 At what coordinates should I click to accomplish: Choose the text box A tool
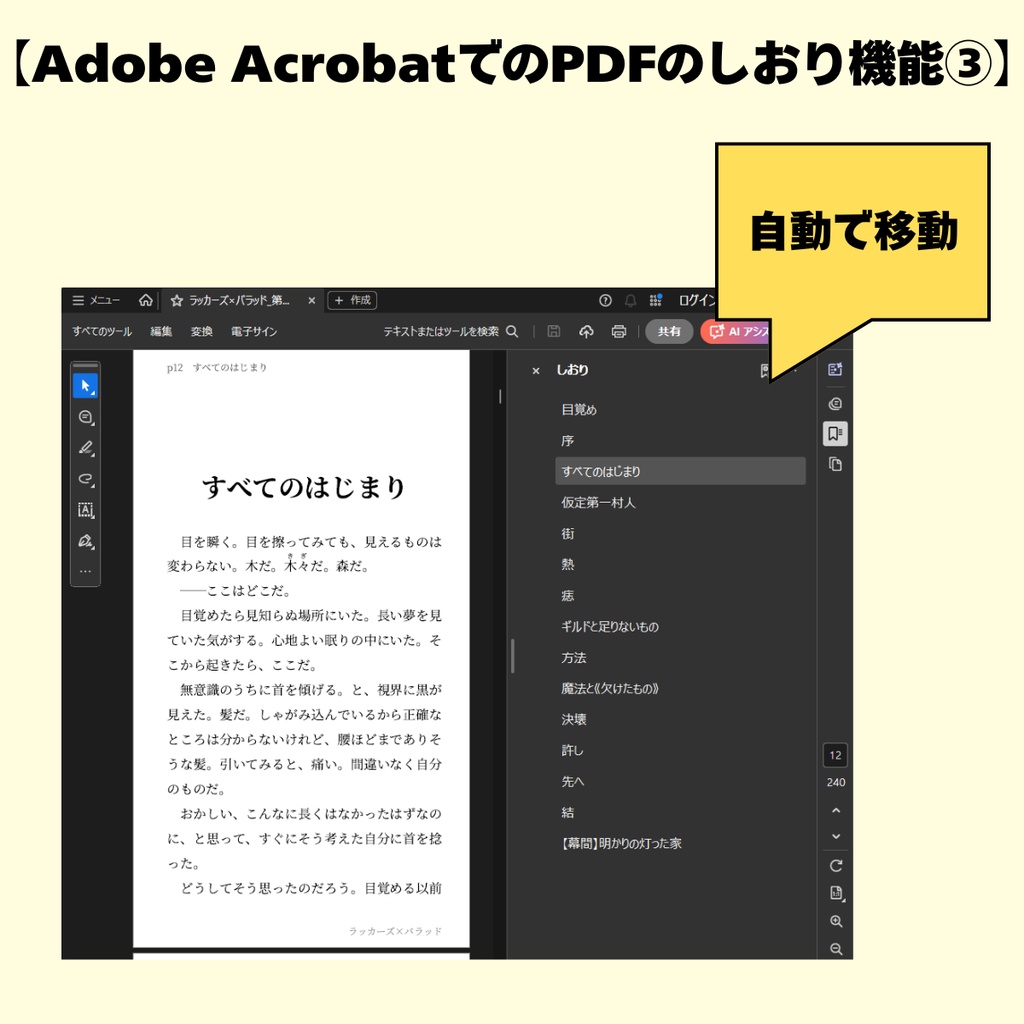86,510
